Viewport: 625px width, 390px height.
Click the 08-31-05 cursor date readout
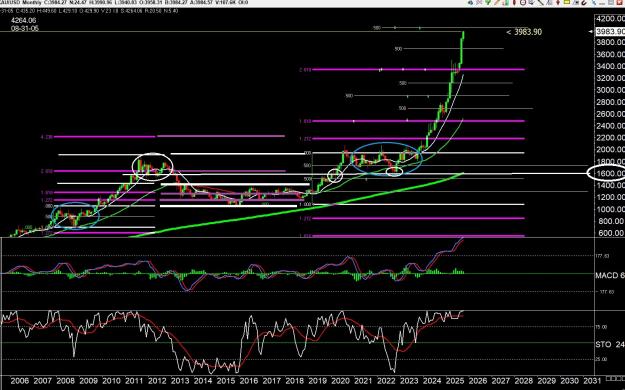click(25, 29)
